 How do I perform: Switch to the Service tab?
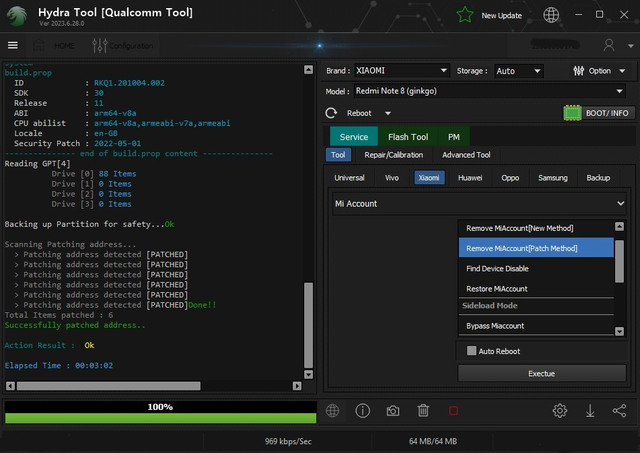(x=353, y=137)
